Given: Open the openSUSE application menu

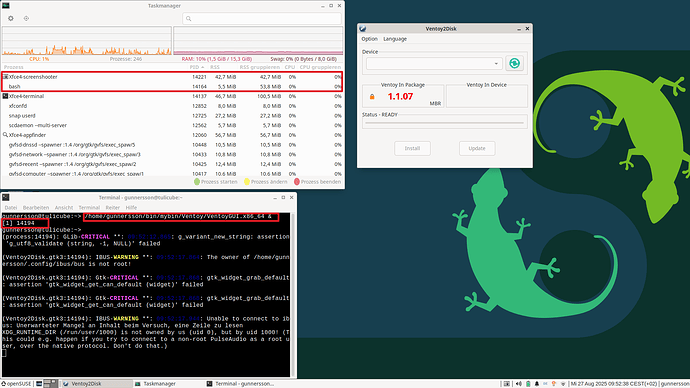Looking at the screenshot, I should (x=16, y=384).
